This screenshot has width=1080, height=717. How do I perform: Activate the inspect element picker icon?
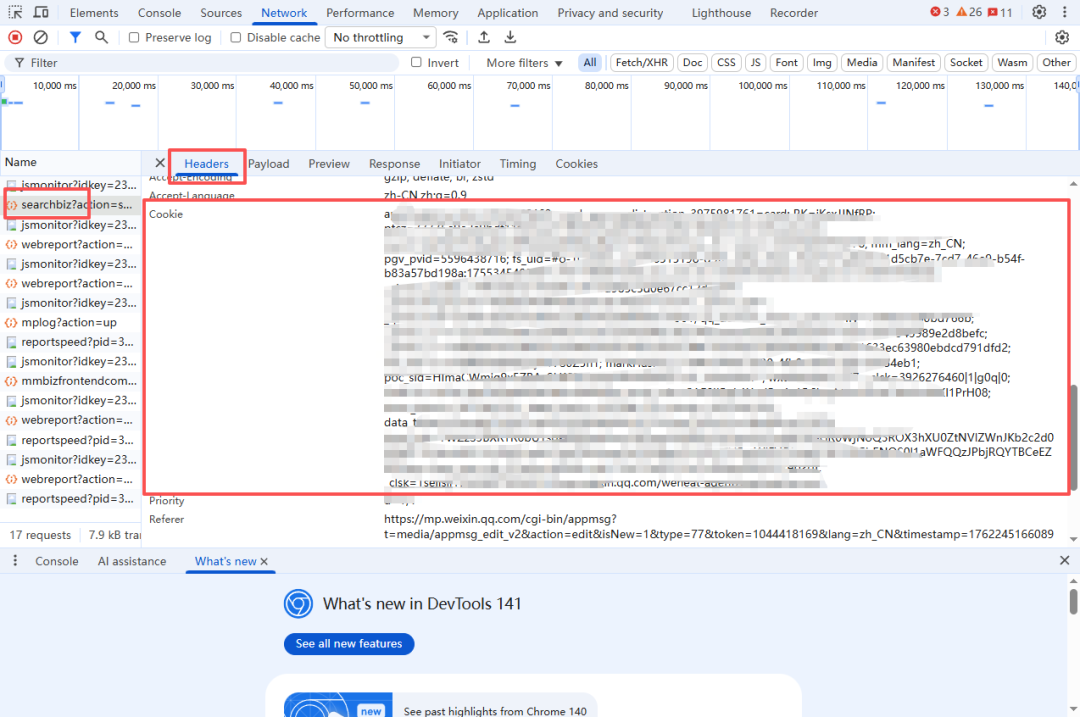point(15,12)
